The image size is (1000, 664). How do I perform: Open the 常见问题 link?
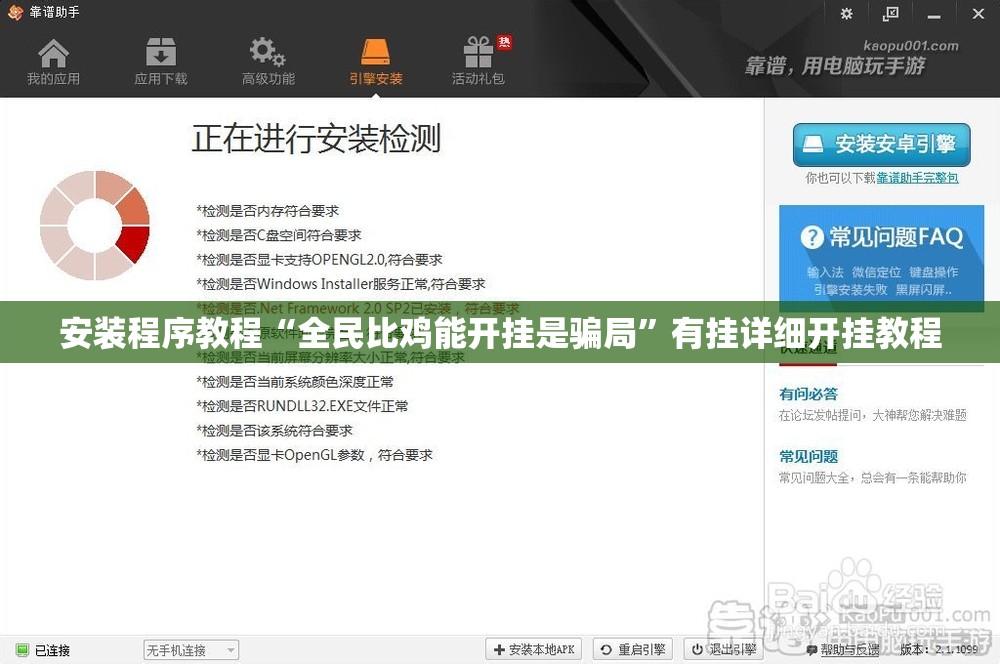pos(808,456)
